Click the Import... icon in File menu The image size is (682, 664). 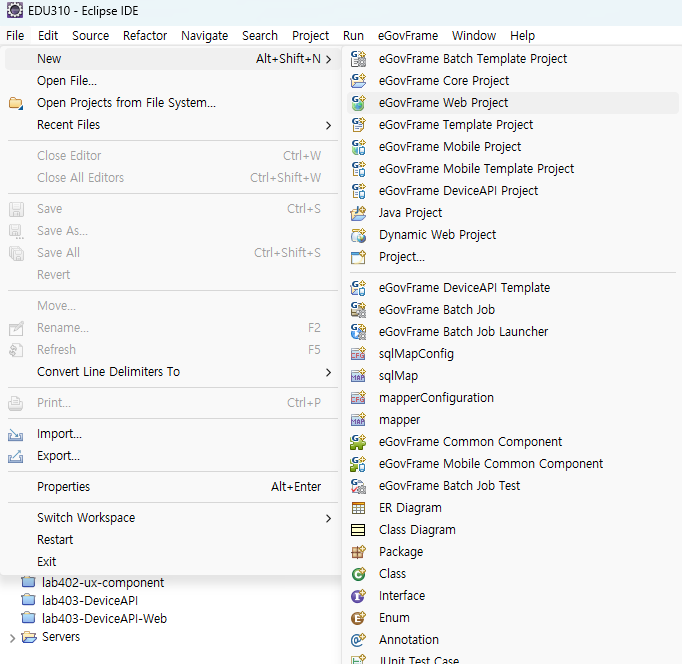16,434
